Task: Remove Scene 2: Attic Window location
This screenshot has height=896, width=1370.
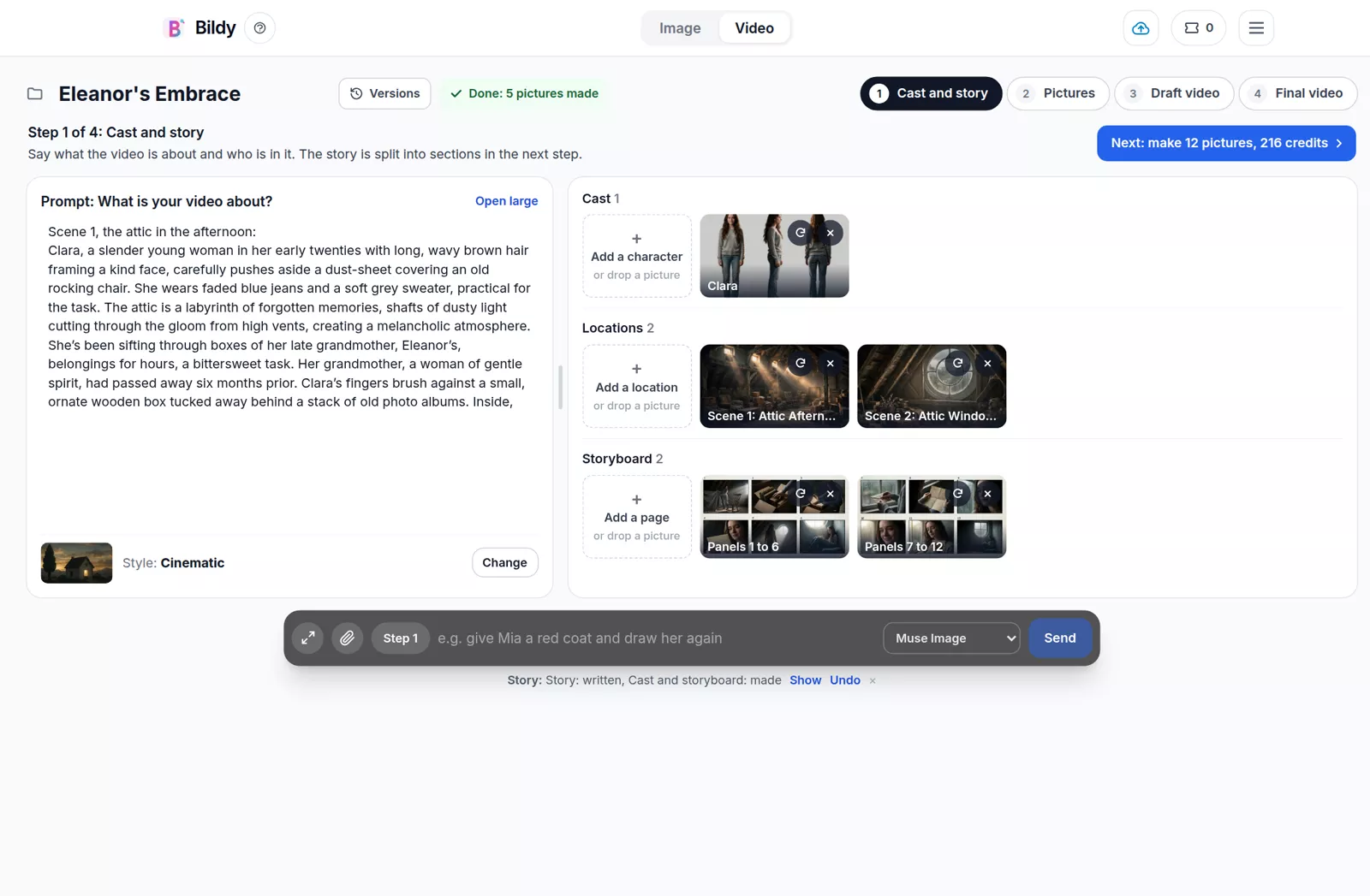Action: click(x=987, y=363)
